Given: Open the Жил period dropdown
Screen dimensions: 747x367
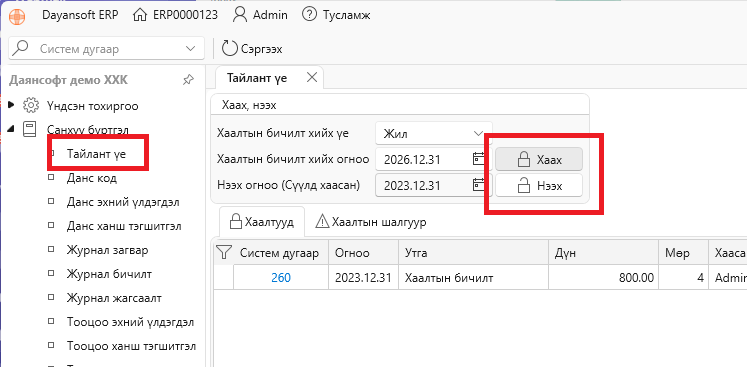Looking at the screenshot, I should (x=434, y=133).
